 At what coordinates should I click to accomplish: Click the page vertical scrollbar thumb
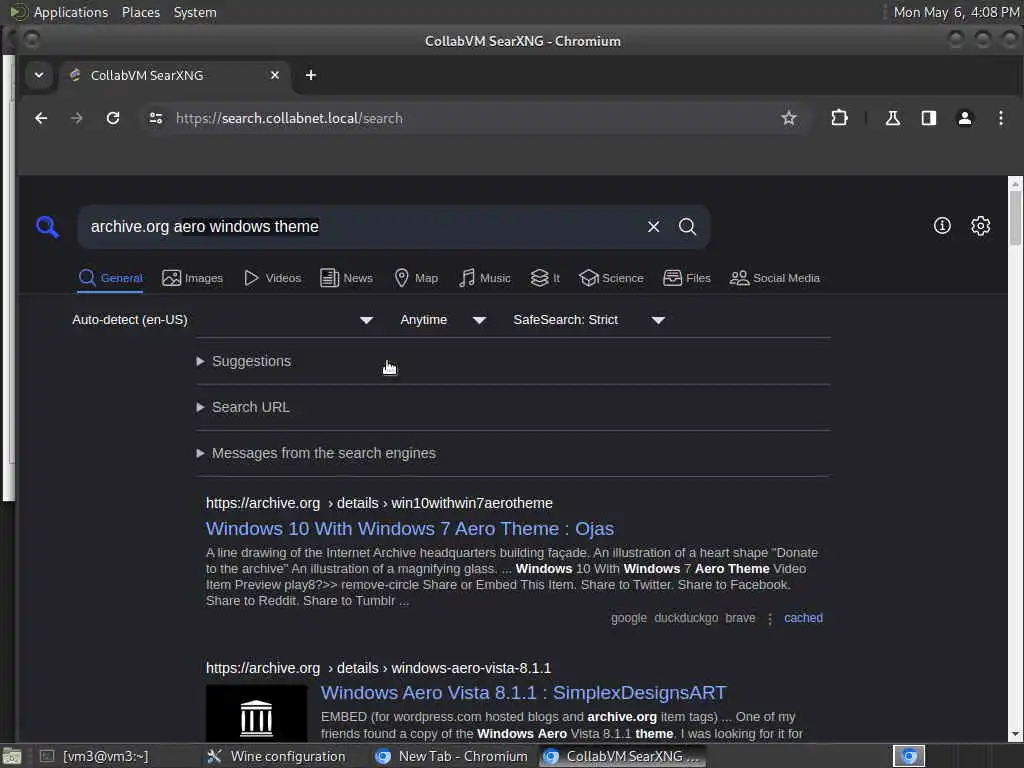point(1015,219)
